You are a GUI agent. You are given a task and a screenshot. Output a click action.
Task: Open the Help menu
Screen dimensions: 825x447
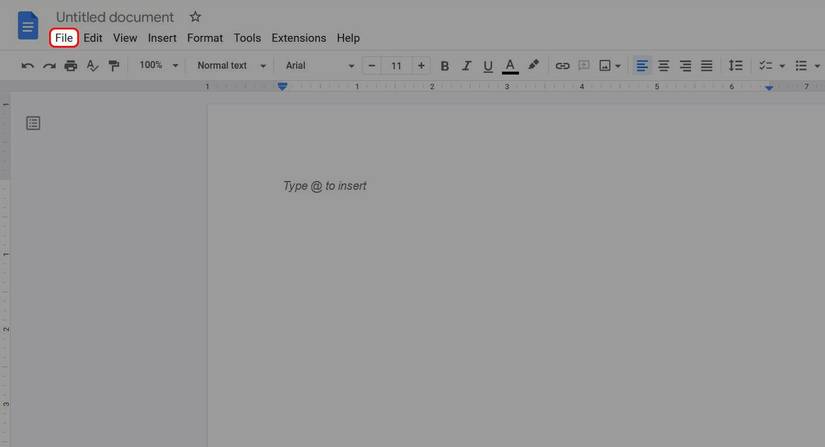pyautogui.click(x=348, y=38)
